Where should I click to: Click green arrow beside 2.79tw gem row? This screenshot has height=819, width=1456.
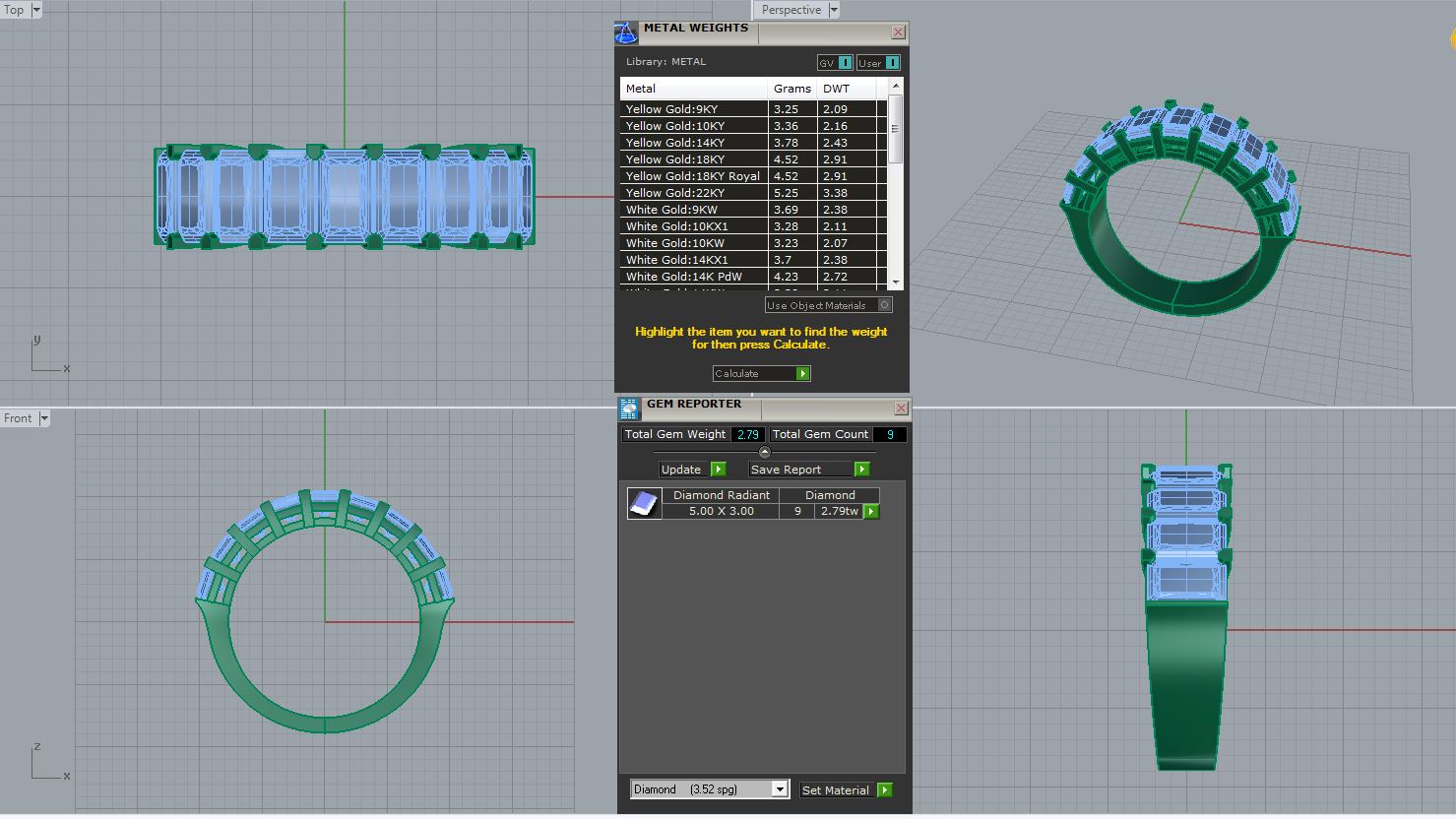tap(871, 512)
